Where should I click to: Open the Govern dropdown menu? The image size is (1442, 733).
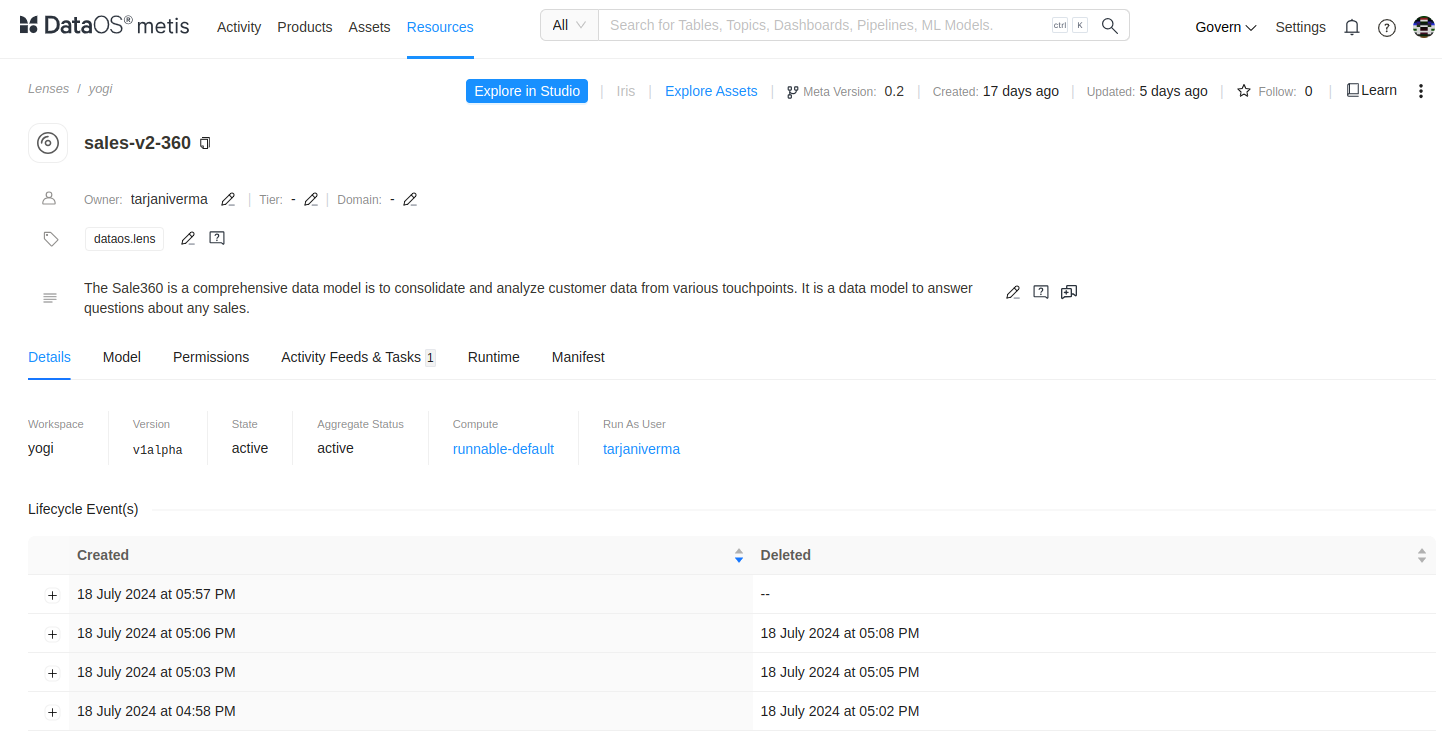pos(1226,27)
